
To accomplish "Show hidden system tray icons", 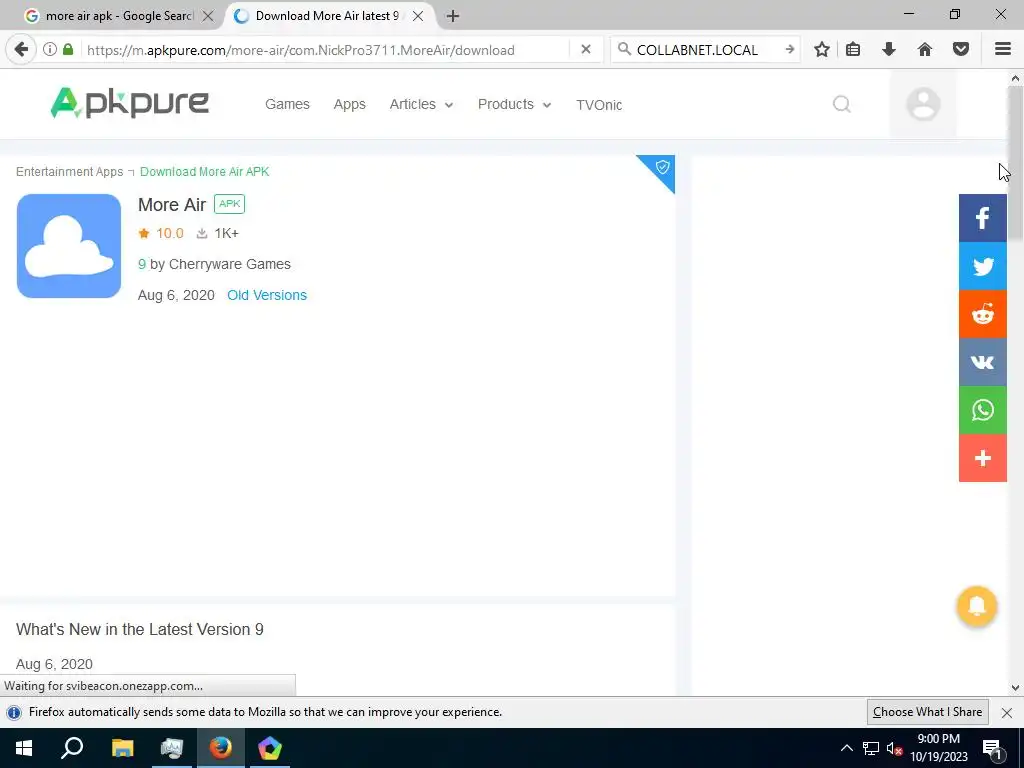I will tap(846, 748).
